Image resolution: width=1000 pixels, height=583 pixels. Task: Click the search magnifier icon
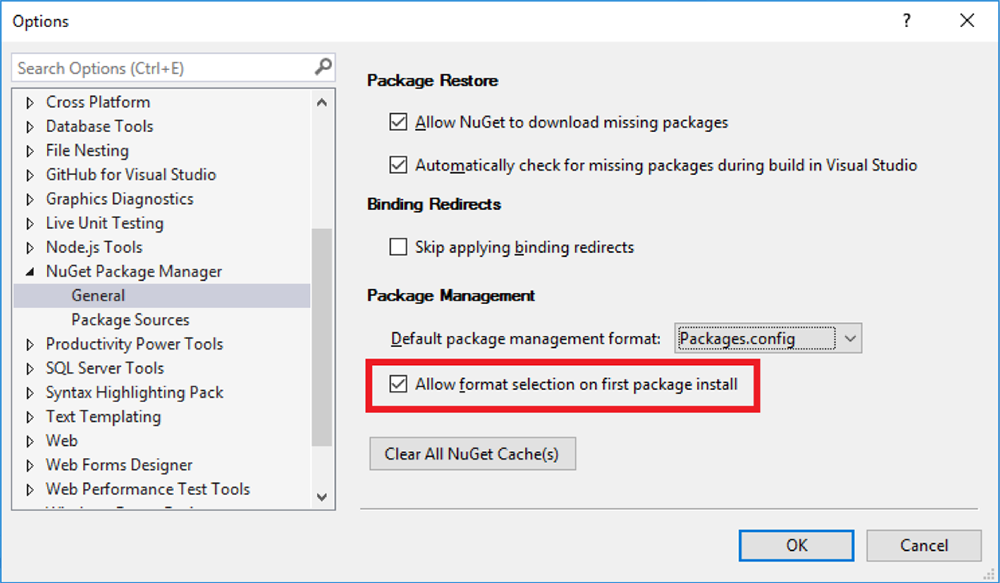pos(323,67)
